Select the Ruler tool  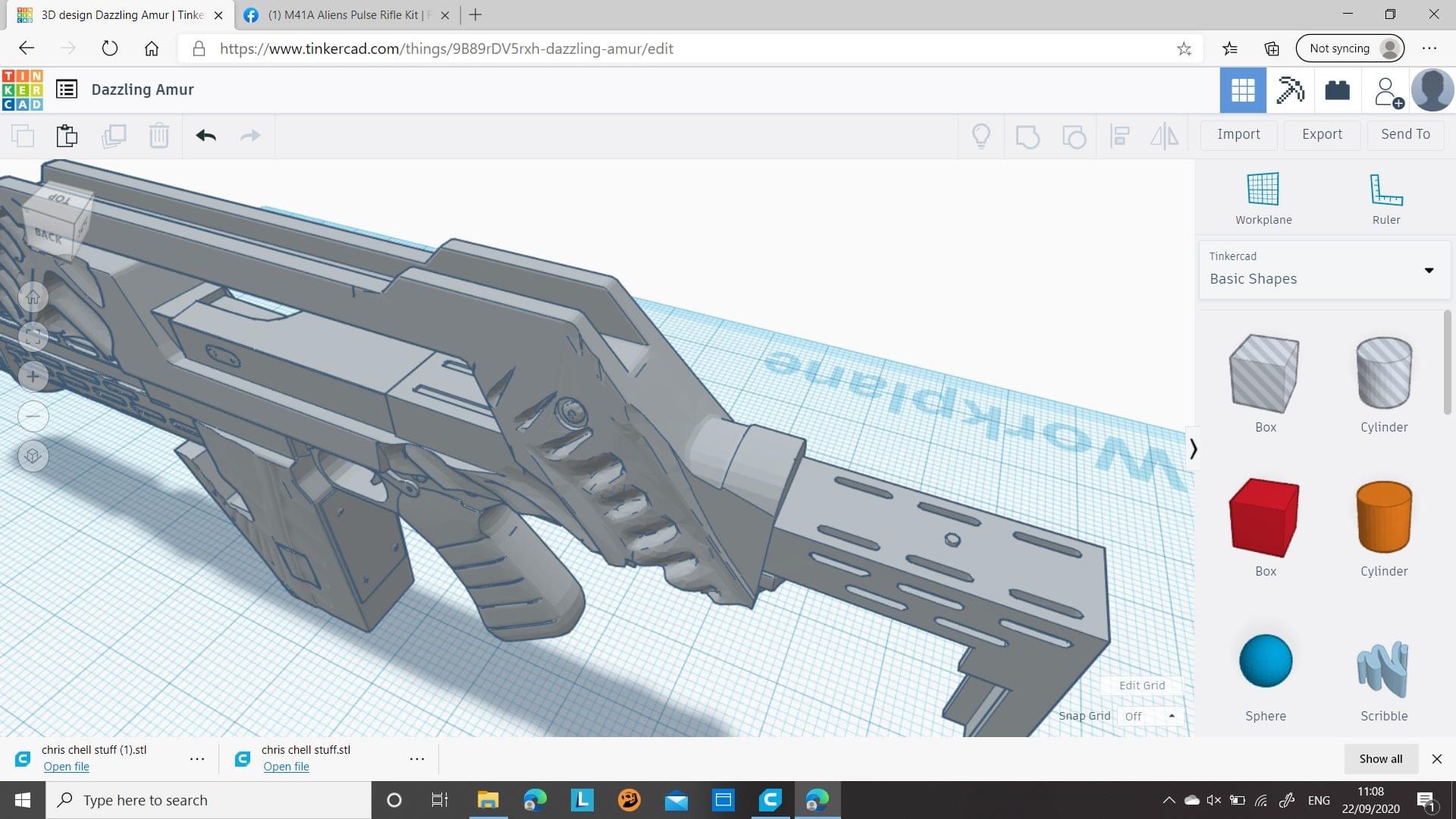point(1386,199)
